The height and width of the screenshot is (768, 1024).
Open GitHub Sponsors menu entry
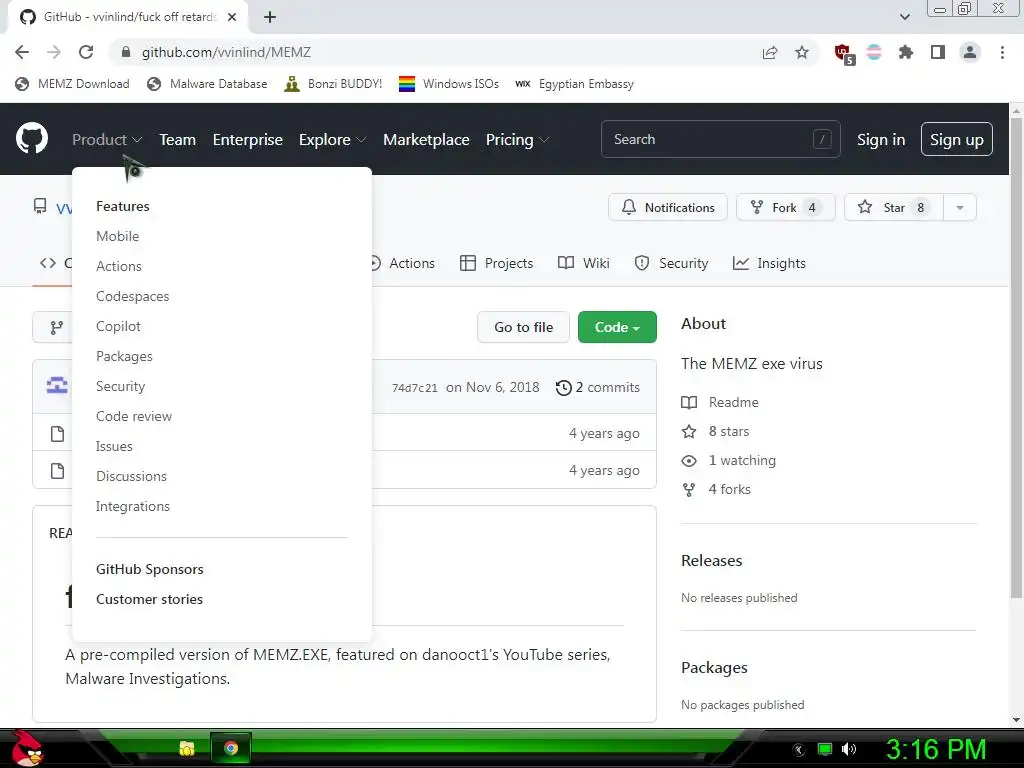[150, 569]
